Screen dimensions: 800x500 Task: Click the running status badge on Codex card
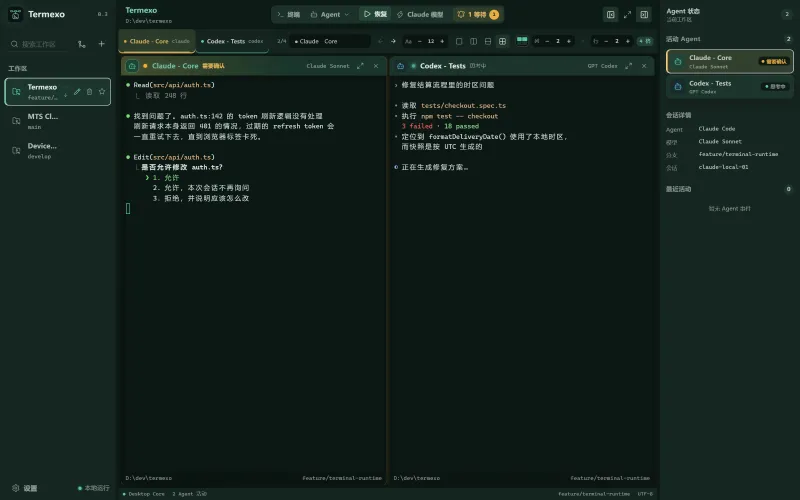[x=776, y=86]
